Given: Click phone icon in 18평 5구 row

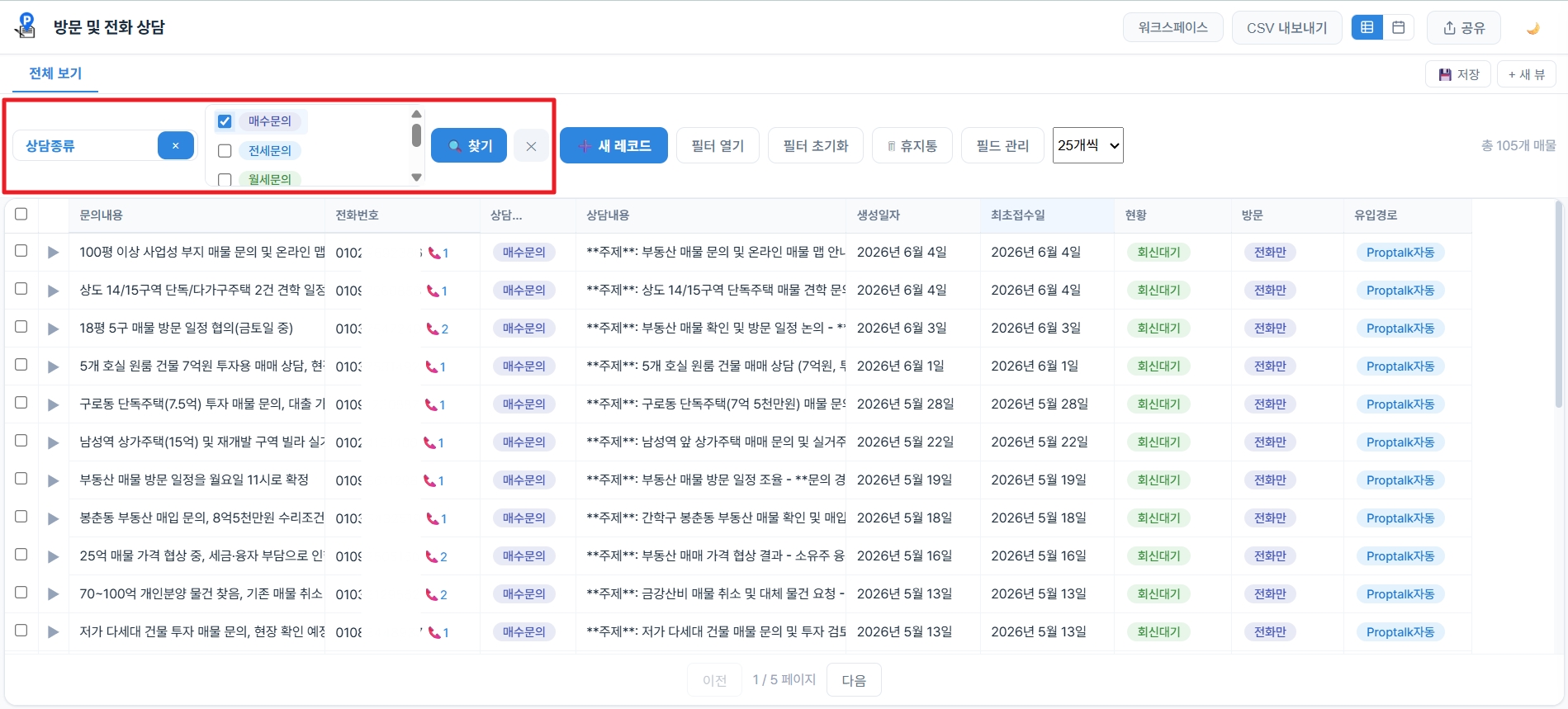Looking at the screenshot, I should tap(433, 329).
